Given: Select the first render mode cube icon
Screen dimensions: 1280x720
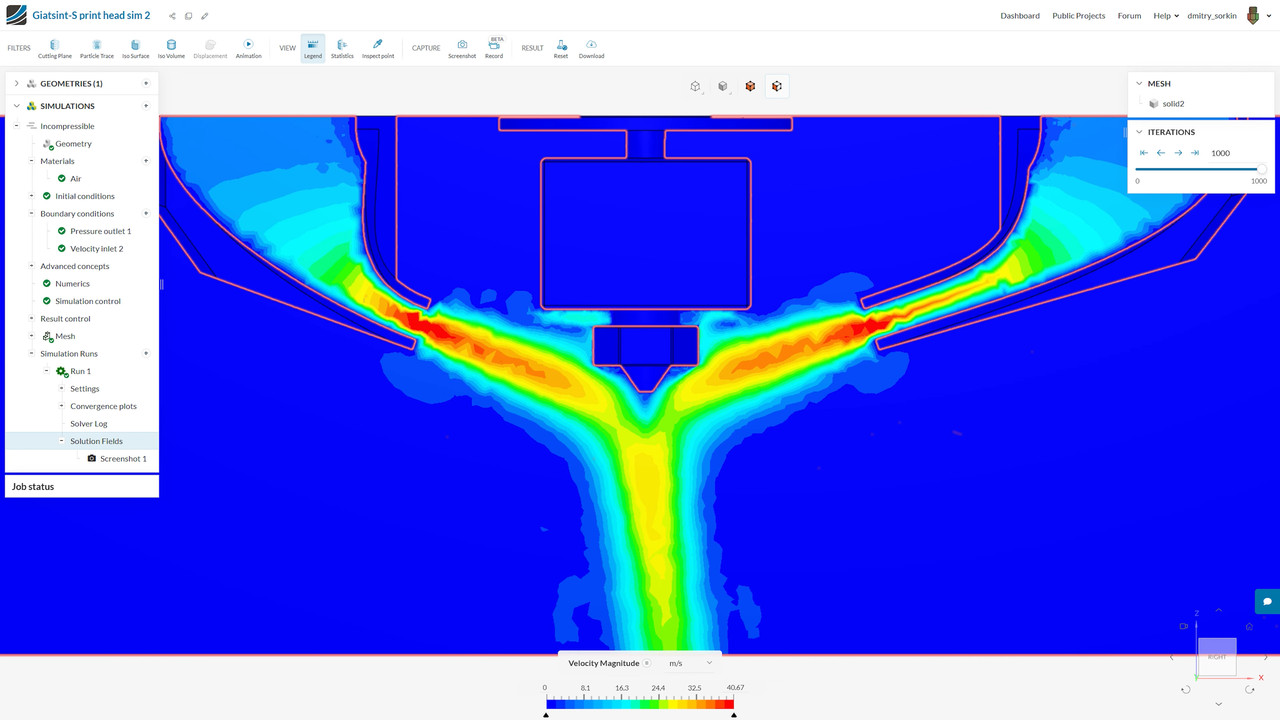Looking at the screenshot, I should coord(695,86).
